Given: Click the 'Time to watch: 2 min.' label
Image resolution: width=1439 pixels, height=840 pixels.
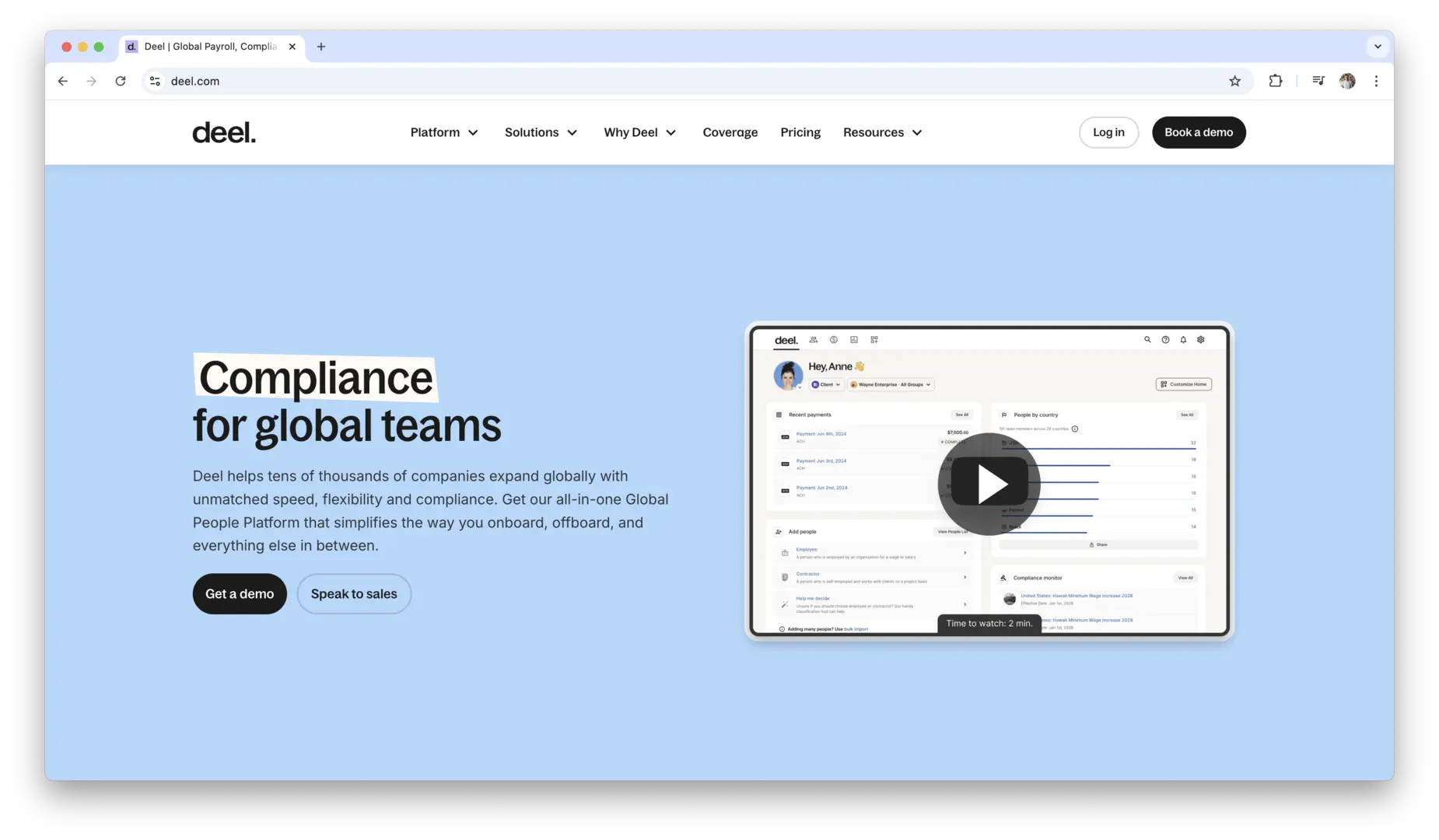Looking at the screenshot, I should [x=989, y=624].
